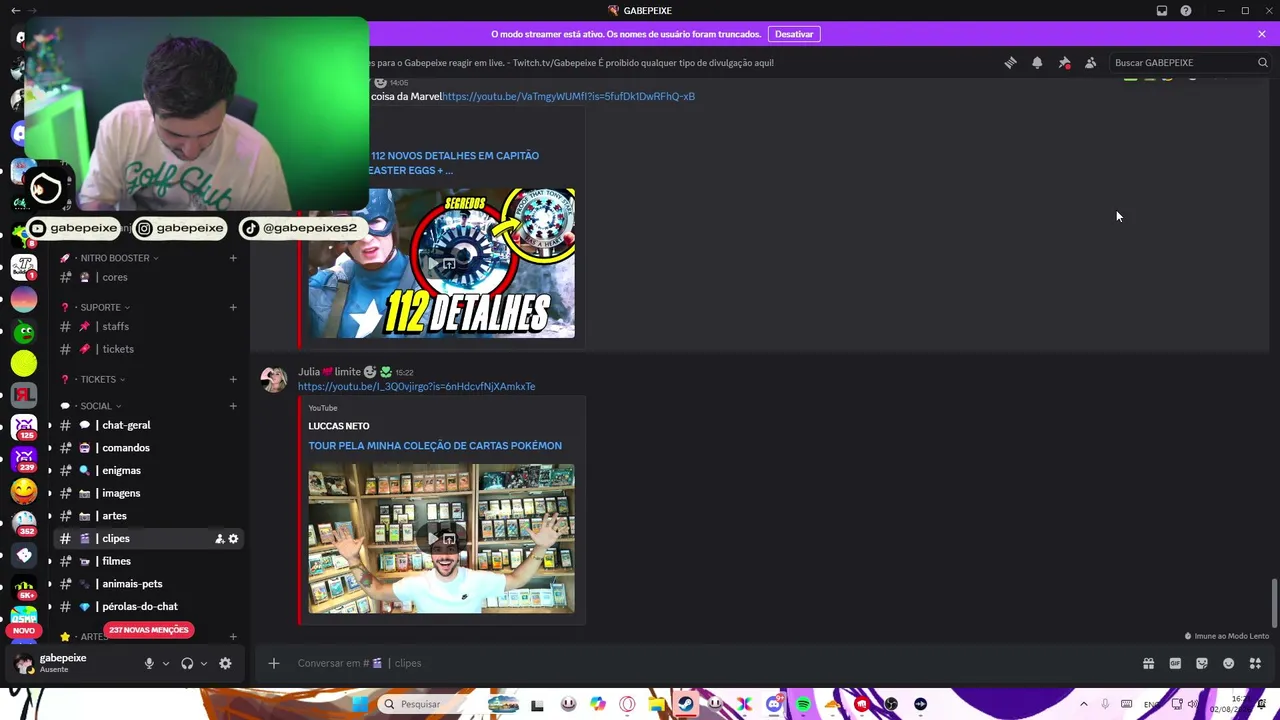Open the inbox icon in title bar
Screen dimensions: 1280x720
pyautogui.click(x=1162, y=11)
